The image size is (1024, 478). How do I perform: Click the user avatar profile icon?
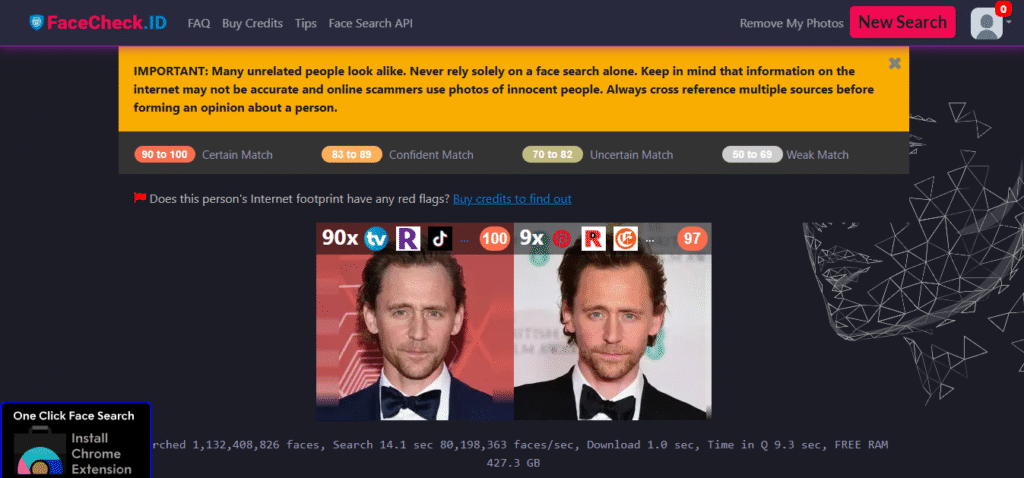pyautogui.click(x=986, y=24)
